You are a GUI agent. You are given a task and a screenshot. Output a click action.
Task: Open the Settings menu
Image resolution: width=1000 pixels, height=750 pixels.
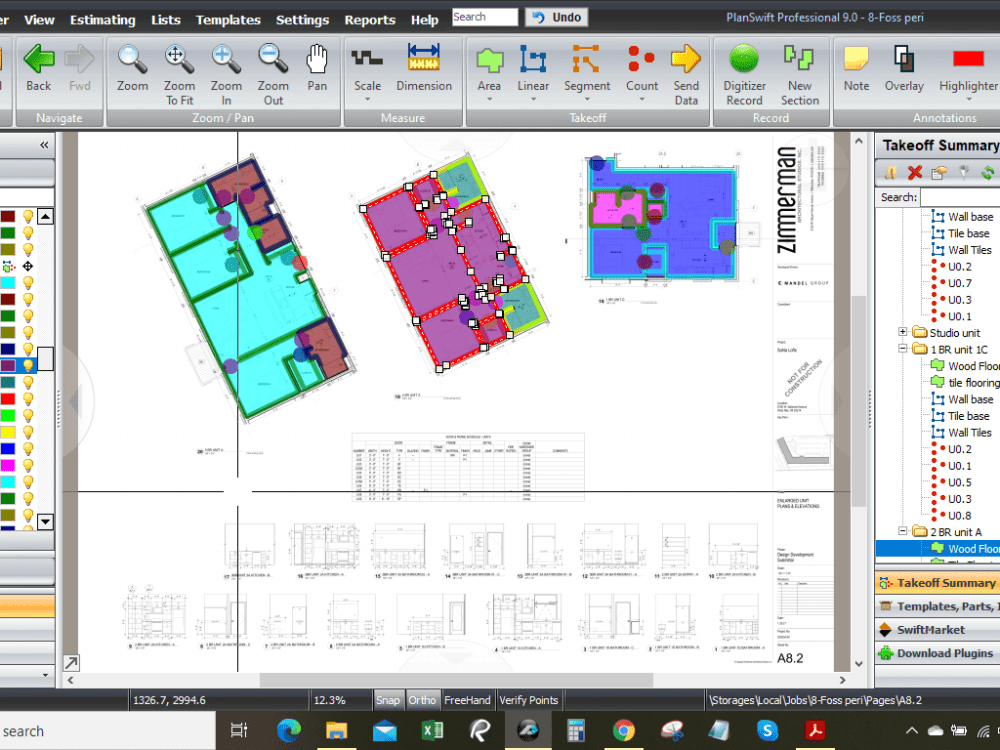coord(302,20)
